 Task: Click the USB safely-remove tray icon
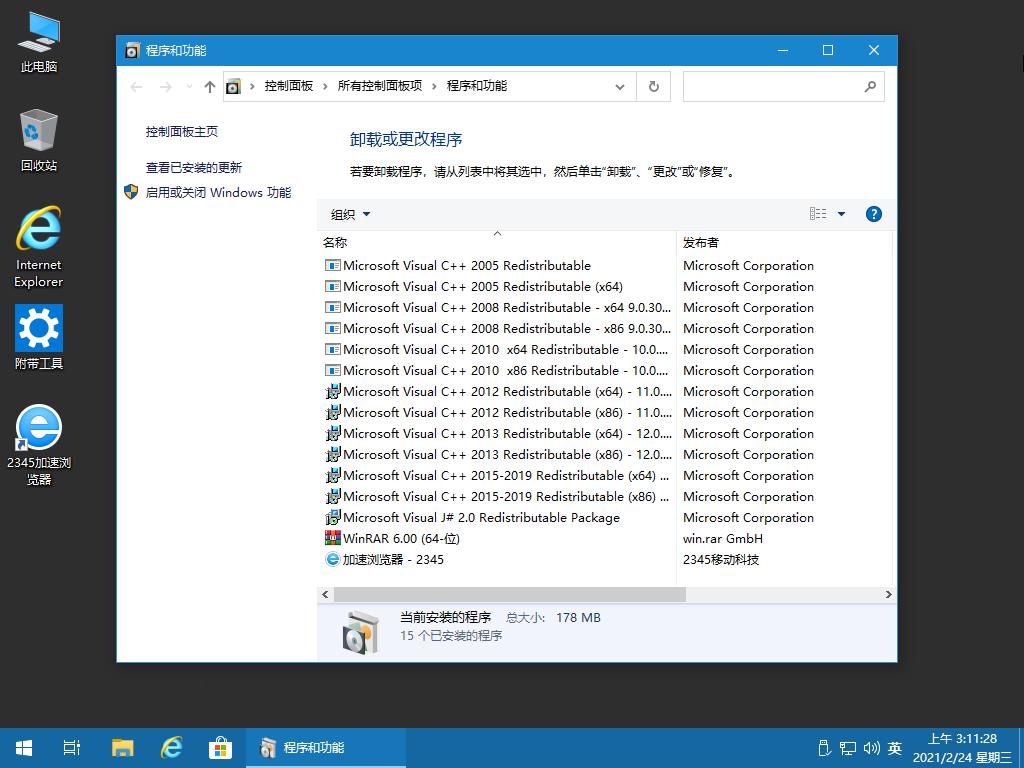tap(824, 748)
